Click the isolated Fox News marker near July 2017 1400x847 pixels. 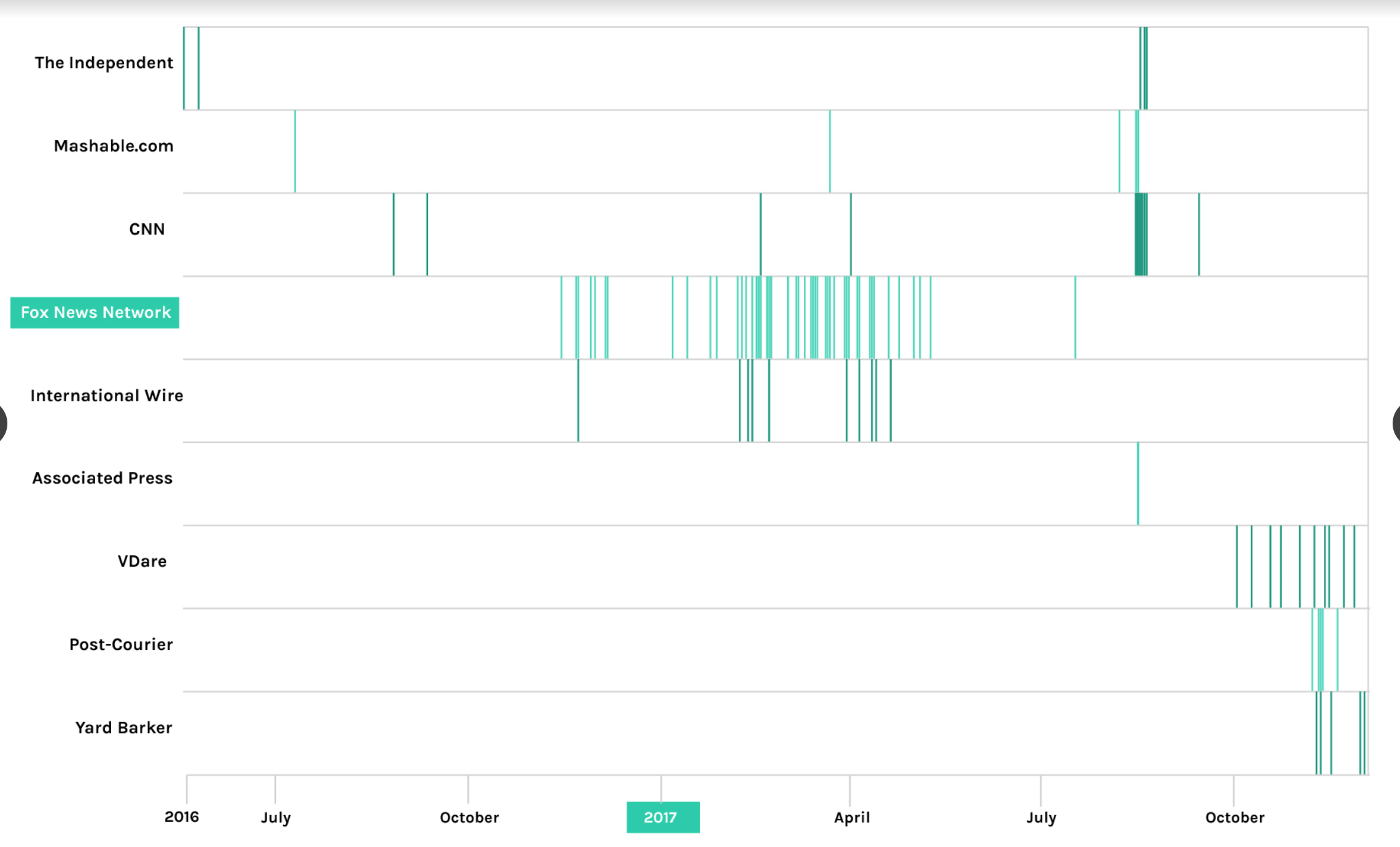point(1075,318)
